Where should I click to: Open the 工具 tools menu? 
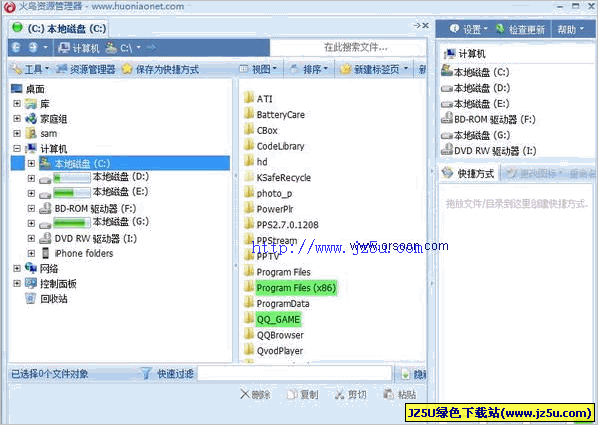pyautogui.click(x=30, y=69)
